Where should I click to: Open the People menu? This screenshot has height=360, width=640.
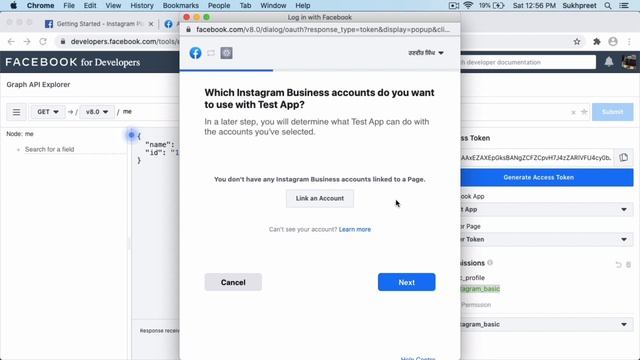click(219, 5)
